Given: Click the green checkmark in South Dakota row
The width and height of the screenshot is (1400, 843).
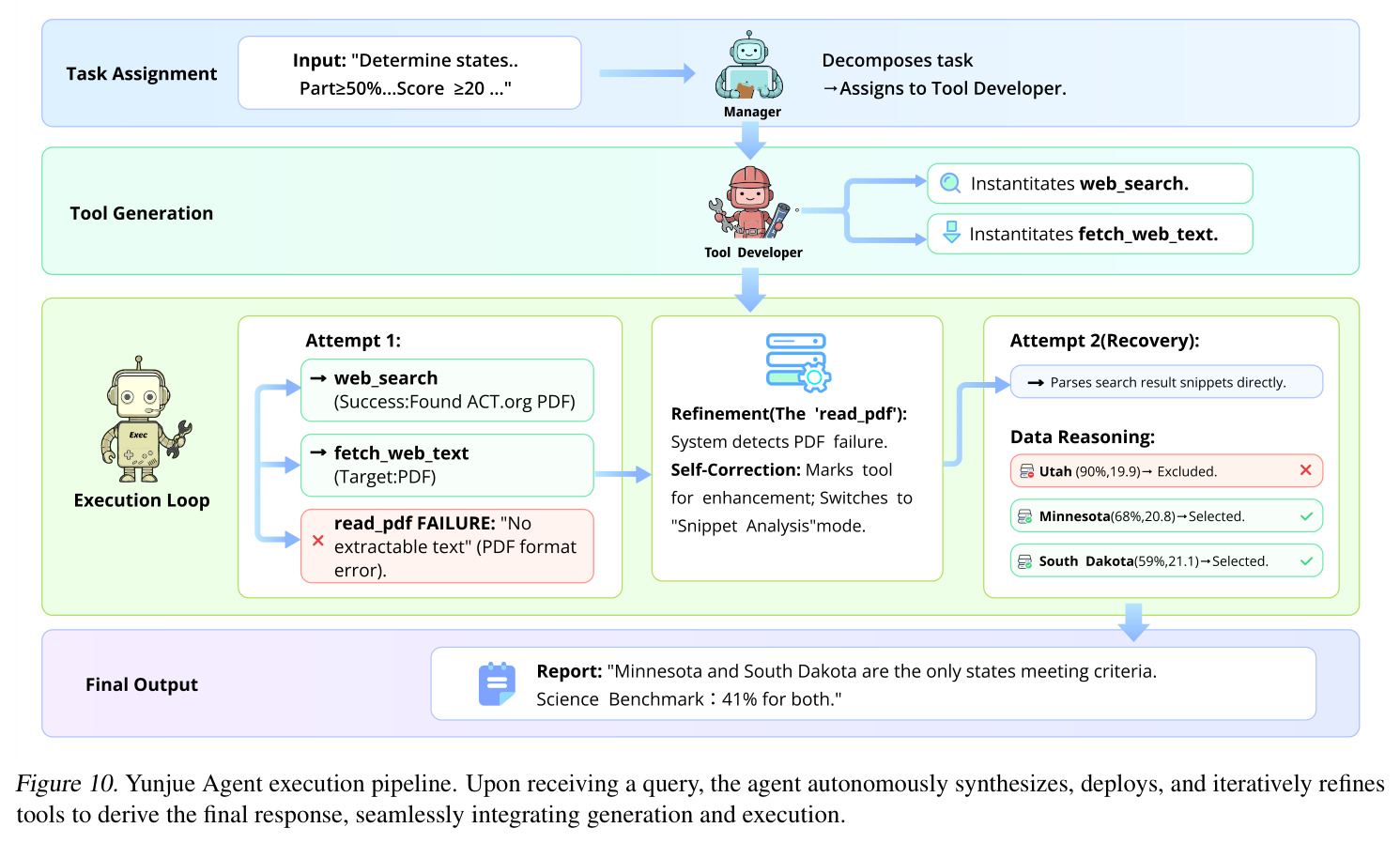Looking at the screenshot, I should coord(1306,561).
